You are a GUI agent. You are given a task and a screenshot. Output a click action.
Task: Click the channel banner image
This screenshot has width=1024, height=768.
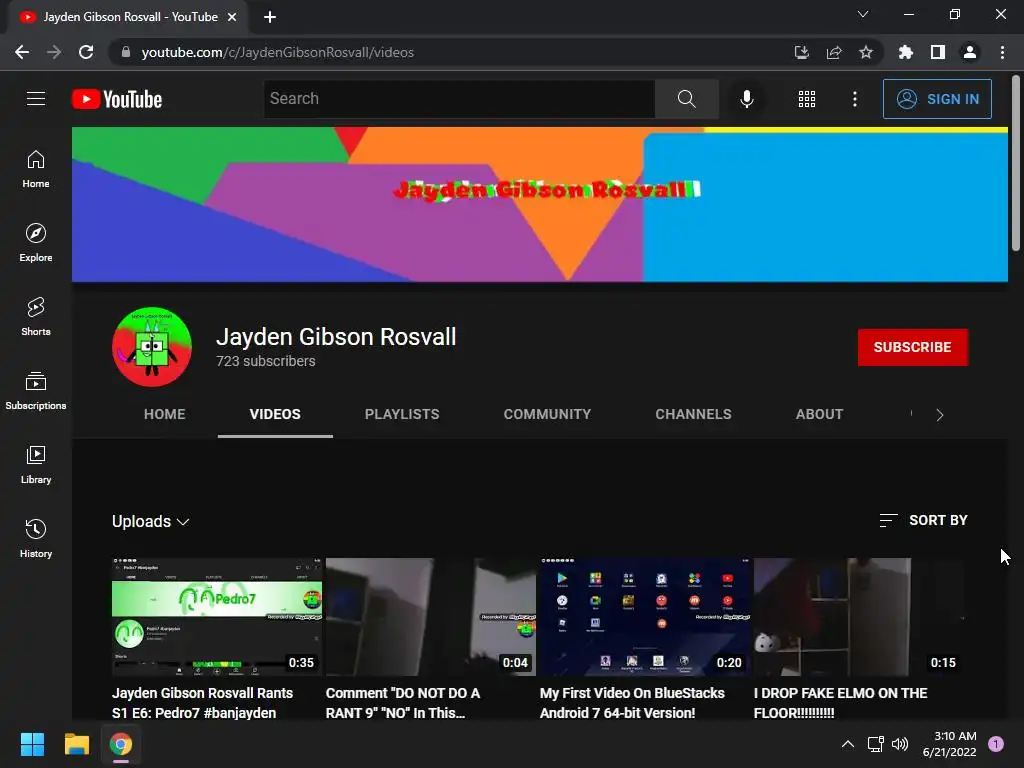(539, 204)
